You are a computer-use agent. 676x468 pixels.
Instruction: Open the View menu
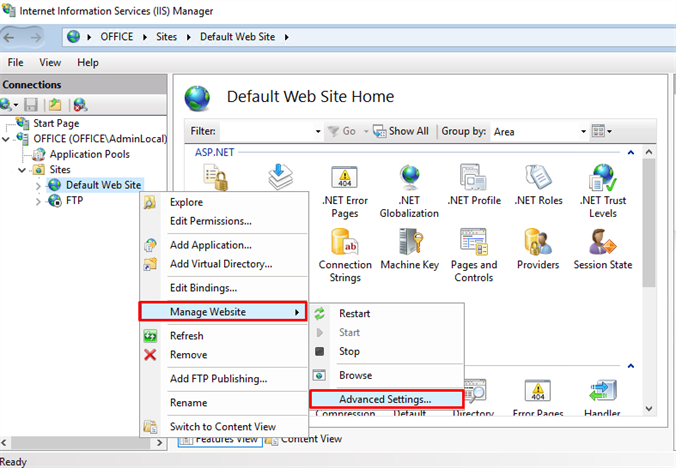click(50, 62)
